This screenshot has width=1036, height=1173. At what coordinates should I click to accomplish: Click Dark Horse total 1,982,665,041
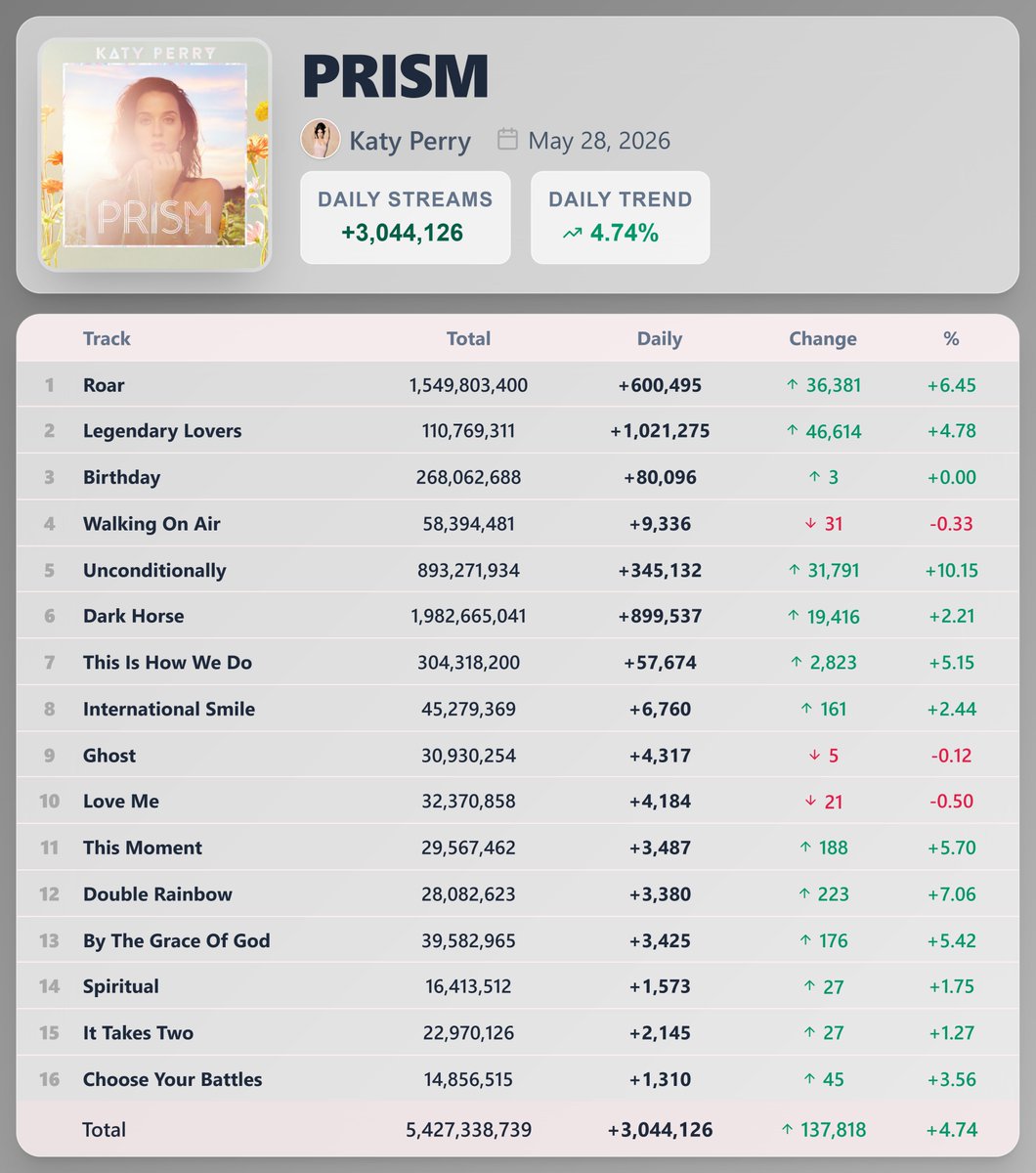[468, 616]
